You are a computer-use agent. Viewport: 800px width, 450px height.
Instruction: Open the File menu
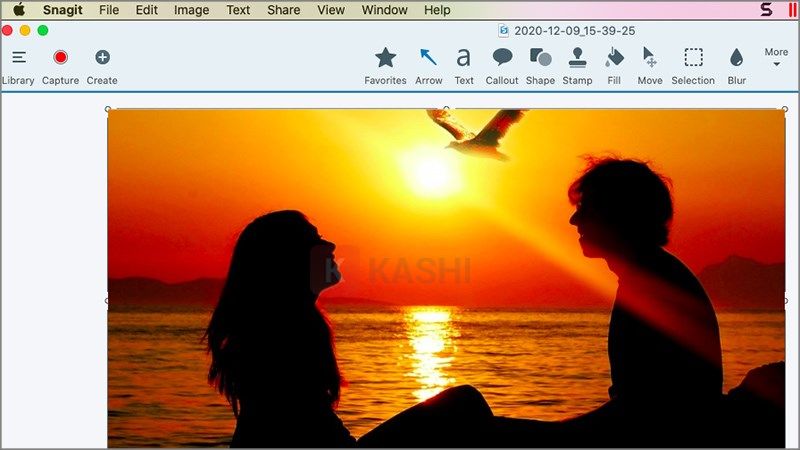click(109, 10)
